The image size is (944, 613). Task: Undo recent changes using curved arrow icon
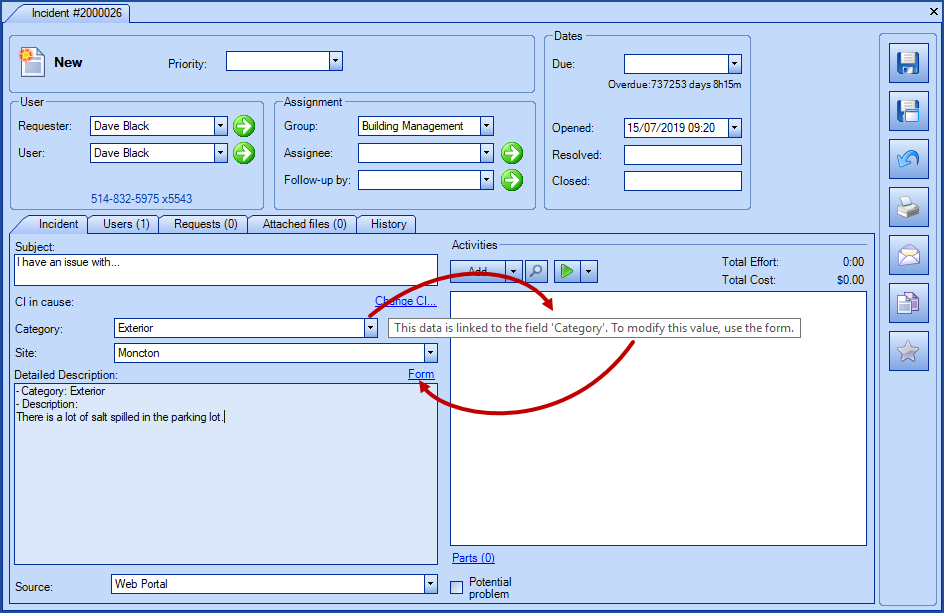pos(908,159)
